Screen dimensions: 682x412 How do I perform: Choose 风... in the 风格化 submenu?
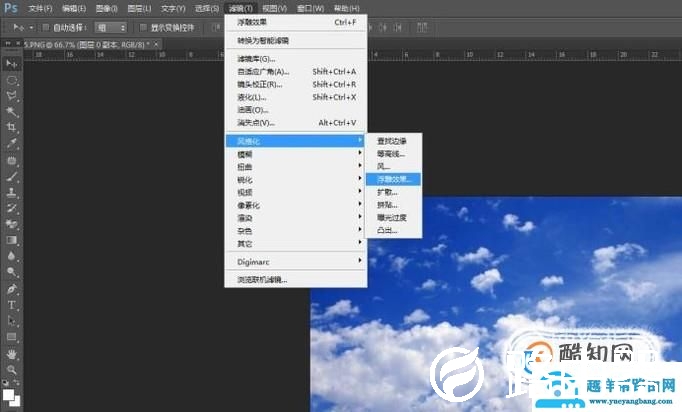coord(394,166)
